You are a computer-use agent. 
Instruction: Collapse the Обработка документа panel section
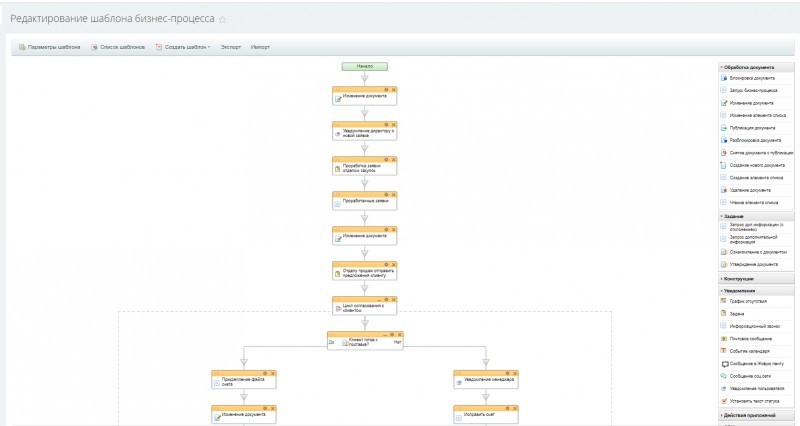756,67
